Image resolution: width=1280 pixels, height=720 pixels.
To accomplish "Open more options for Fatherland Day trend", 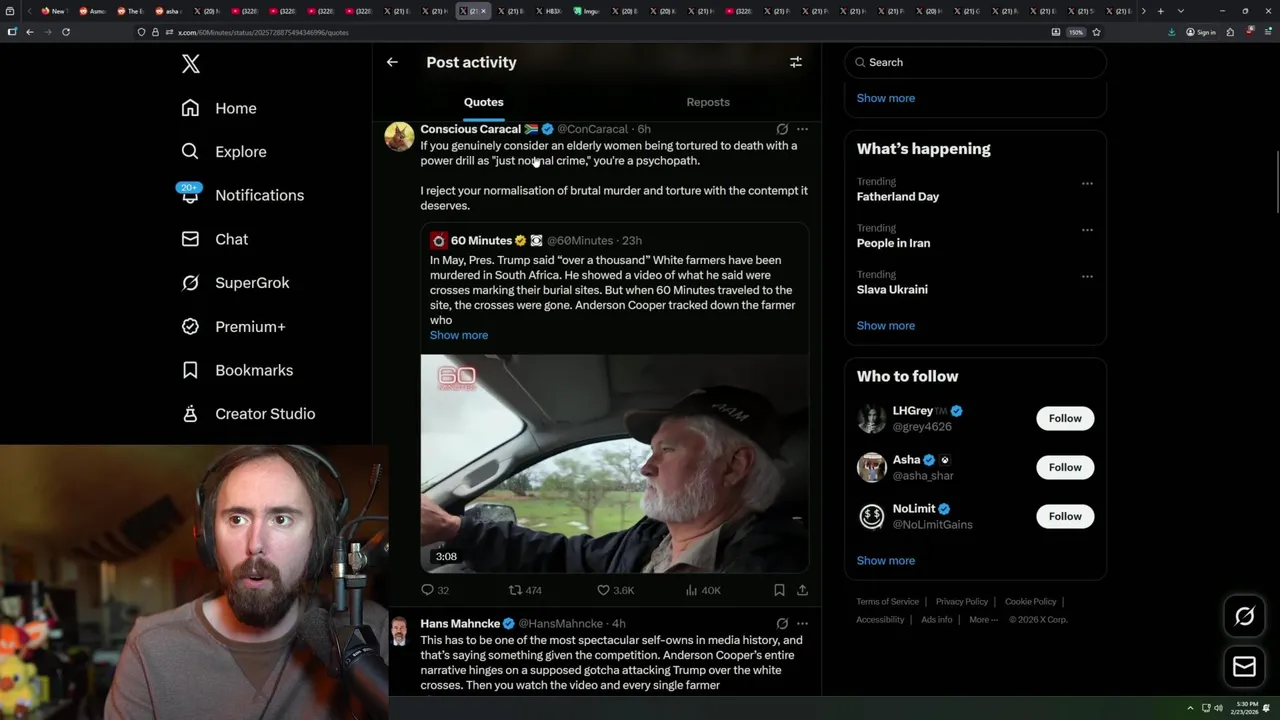I will 1087,183.
